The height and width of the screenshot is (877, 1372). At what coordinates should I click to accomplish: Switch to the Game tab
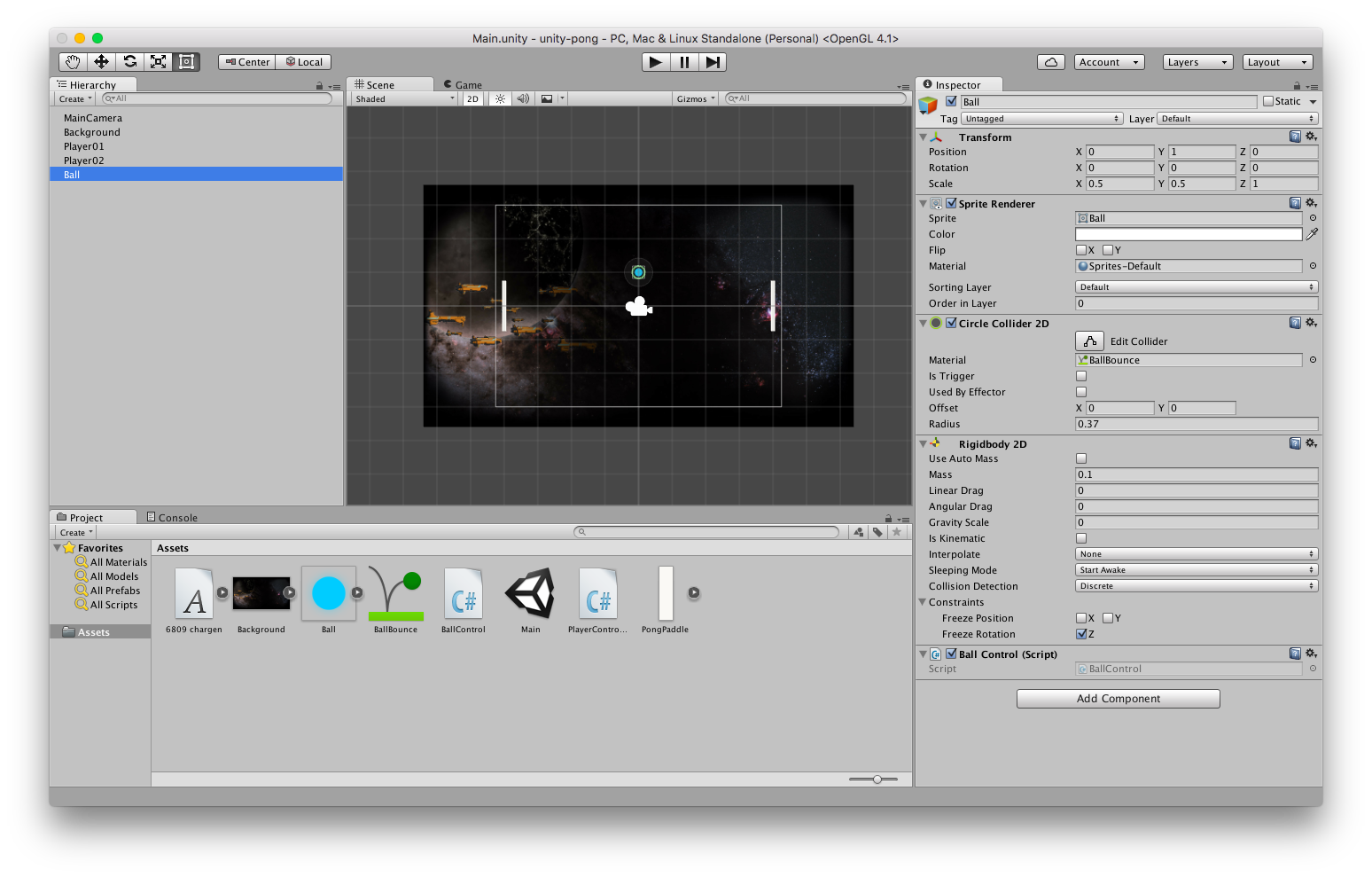[464, 85]
